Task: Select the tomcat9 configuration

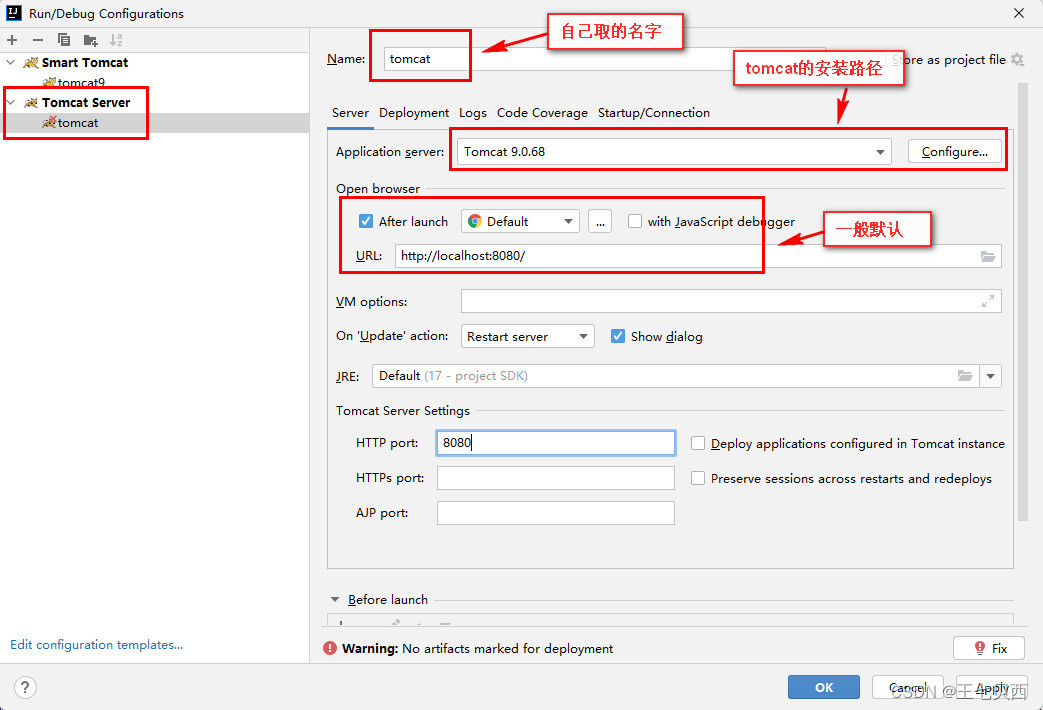Action: point(81,83)
